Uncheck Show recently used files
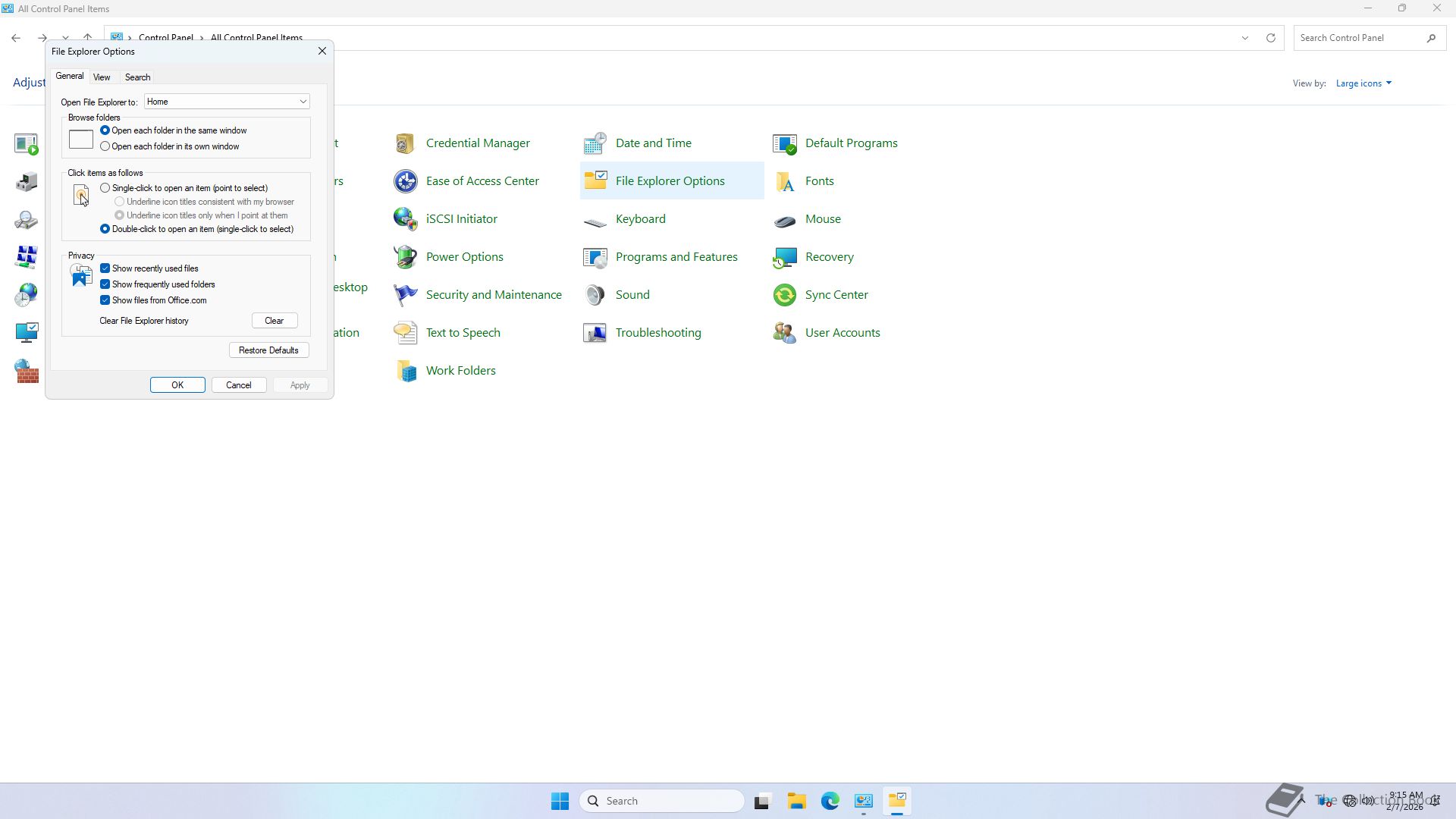 click(x=105, y=268)
